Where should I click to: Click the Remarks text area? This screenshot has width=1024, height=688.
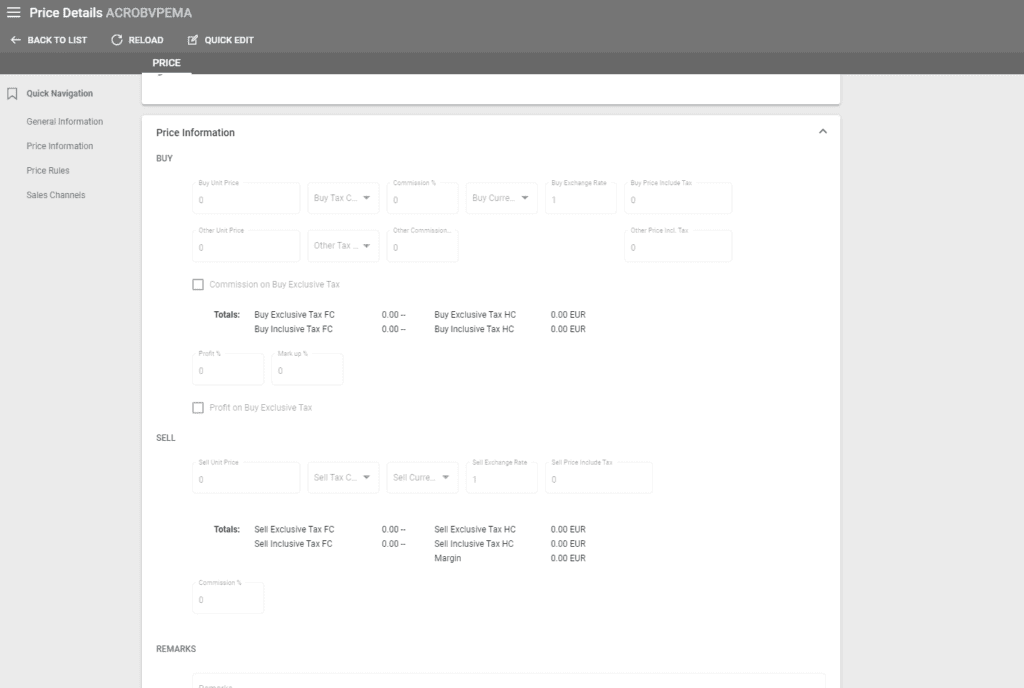coord(509,681)
